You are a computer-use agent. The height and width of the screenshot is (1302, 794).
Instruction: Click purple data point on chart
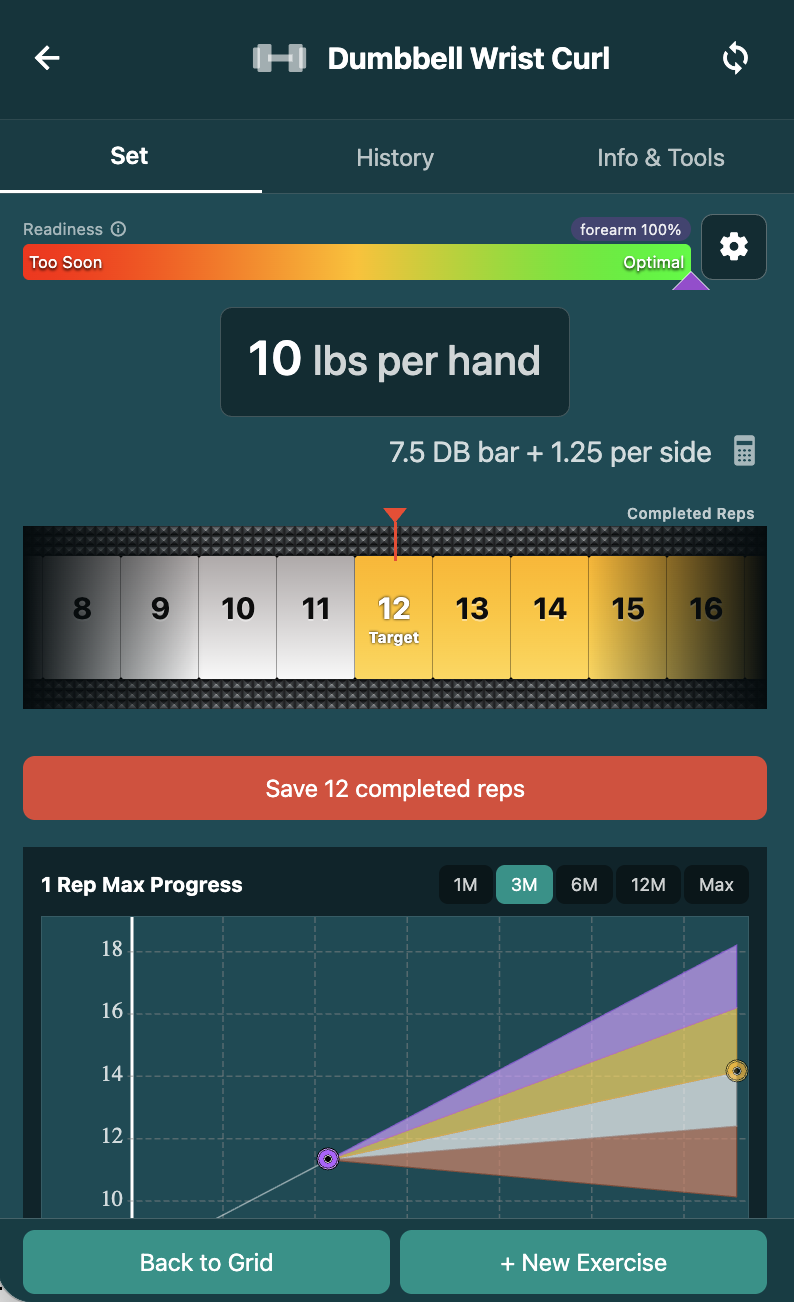click(328, 1158)
